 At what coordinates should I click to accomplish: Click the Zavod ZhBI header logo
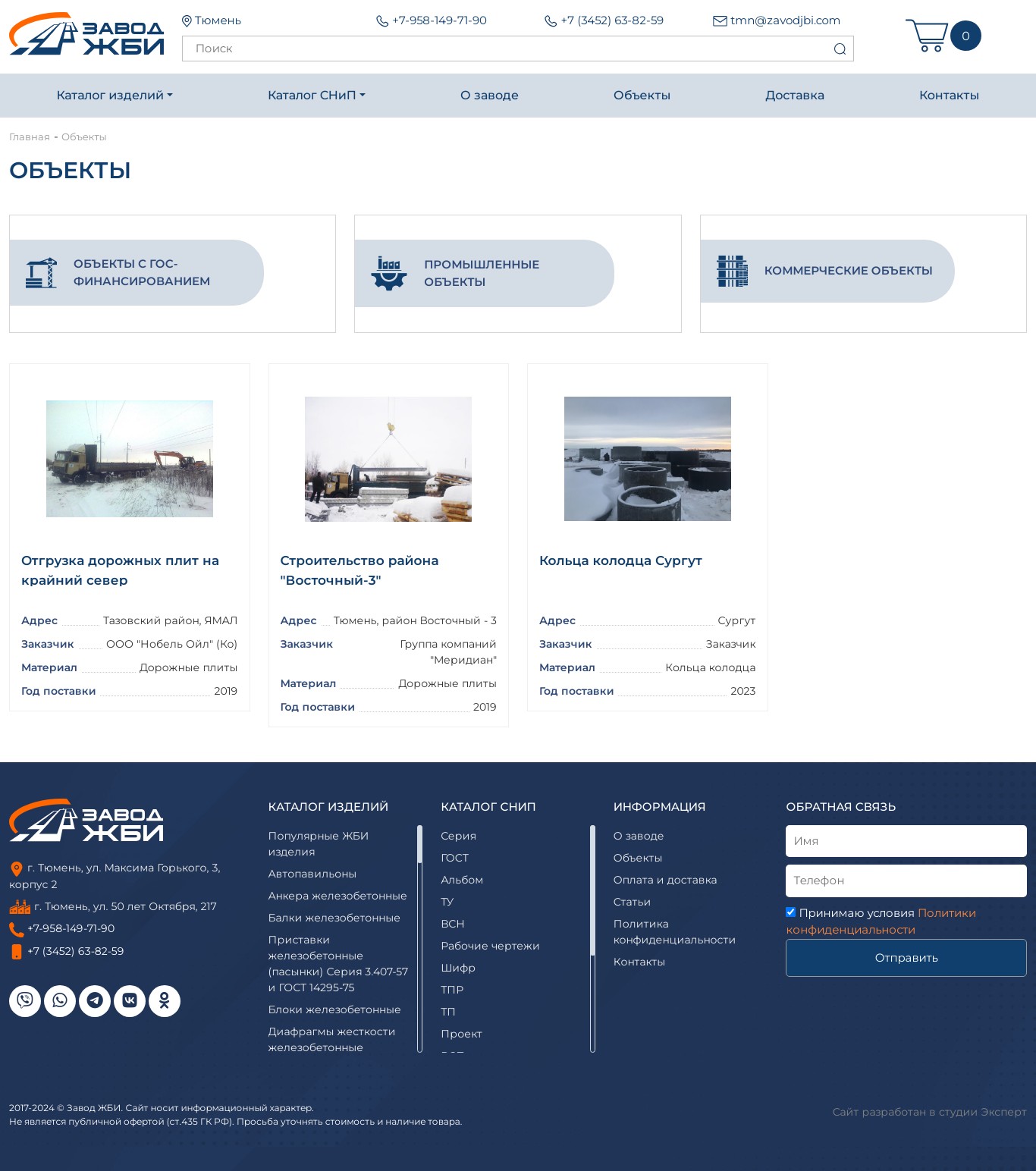coord(86,34)
